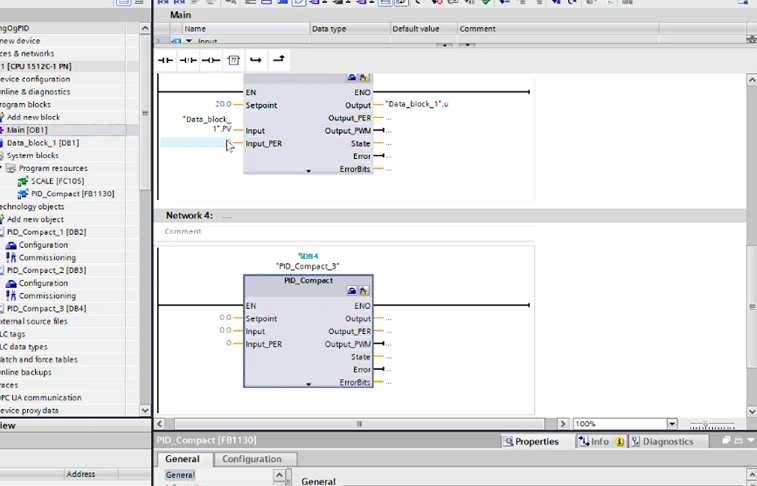Select System blocks folder
Screen dimensions: 757x486
pos(32,155)
